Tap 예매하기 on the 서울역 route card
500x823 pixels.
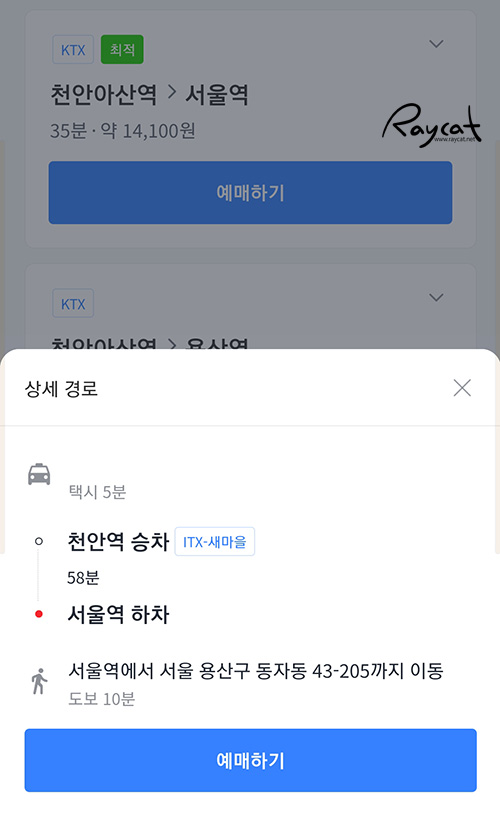click(250, 193)
